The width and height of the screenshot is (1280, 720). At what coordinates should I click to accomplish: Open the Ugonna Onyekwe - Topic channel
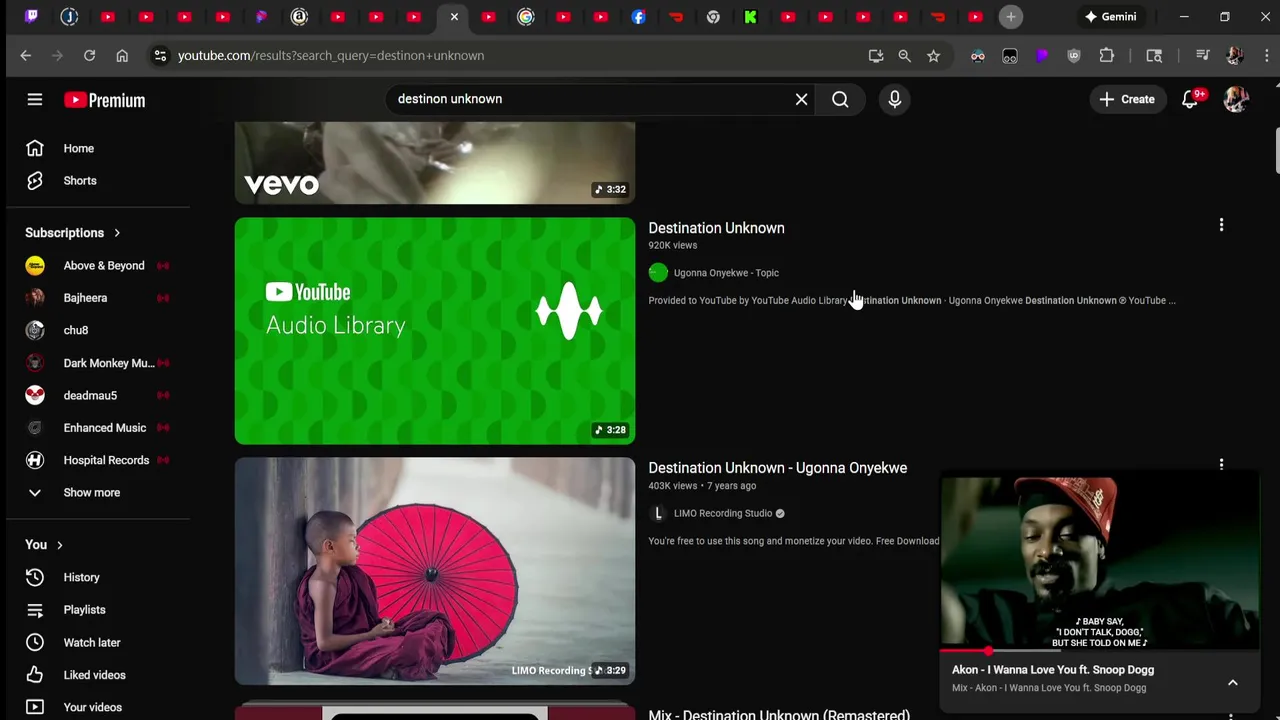[726, 273]
